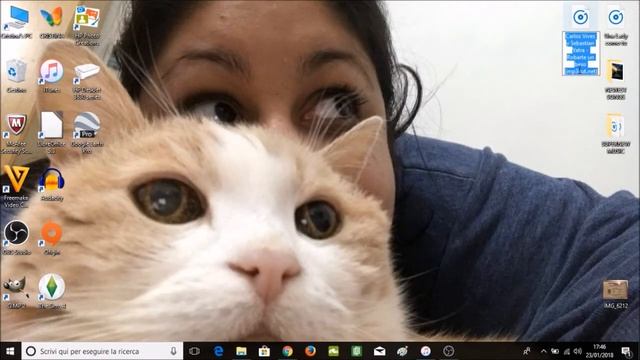Open the Audacity headphones shortcut

pos(51,184)
